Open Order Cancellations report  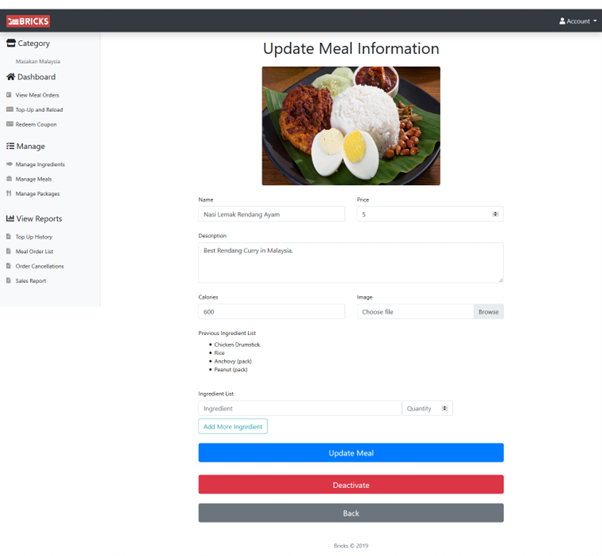click(x=40, y=266)
